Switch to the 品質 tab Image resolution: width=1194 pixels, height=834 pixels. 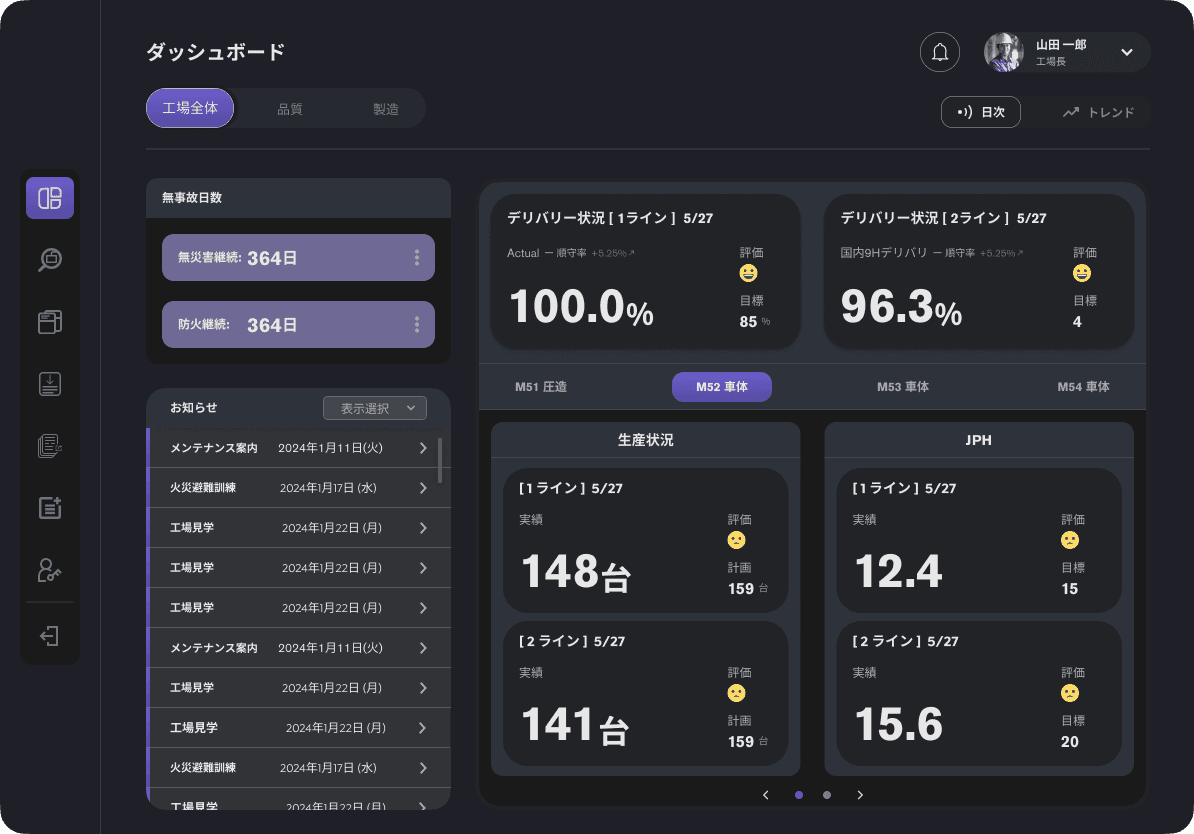(290, 108)
